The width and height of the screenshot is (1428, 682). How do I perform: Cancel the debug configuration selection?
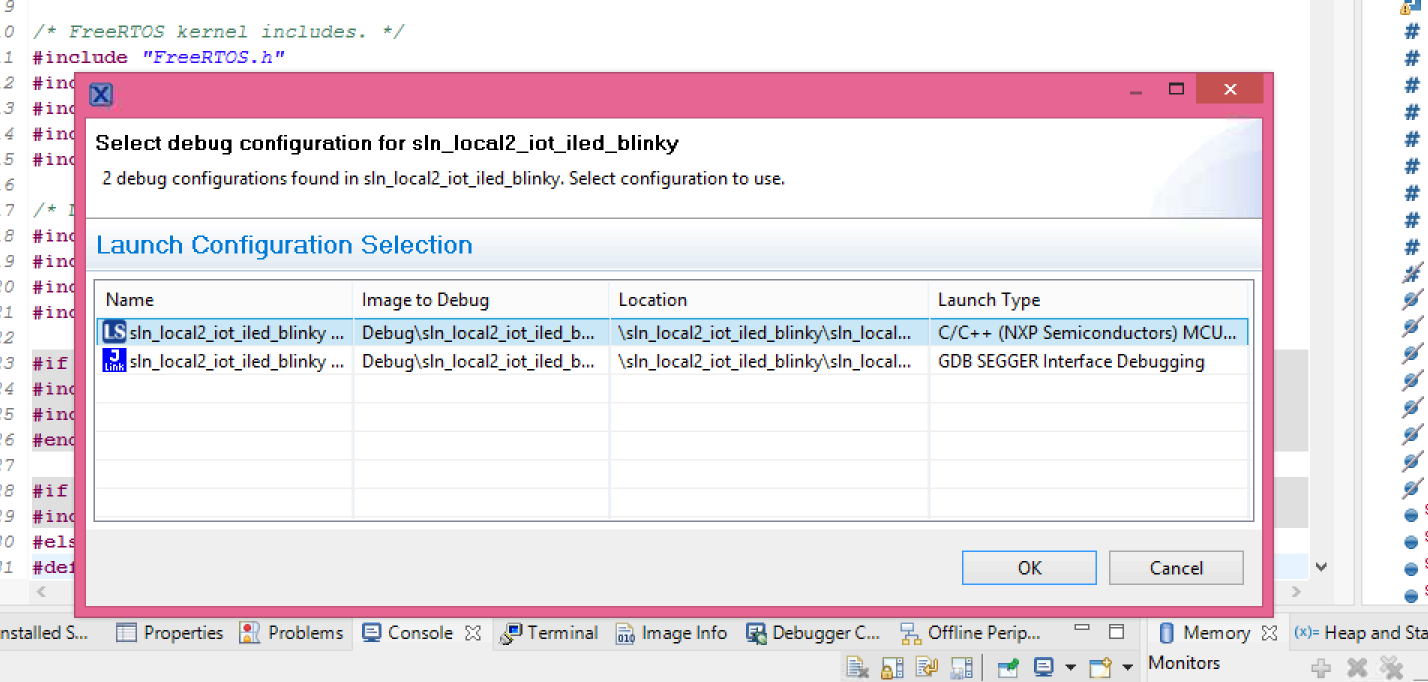1176,567
